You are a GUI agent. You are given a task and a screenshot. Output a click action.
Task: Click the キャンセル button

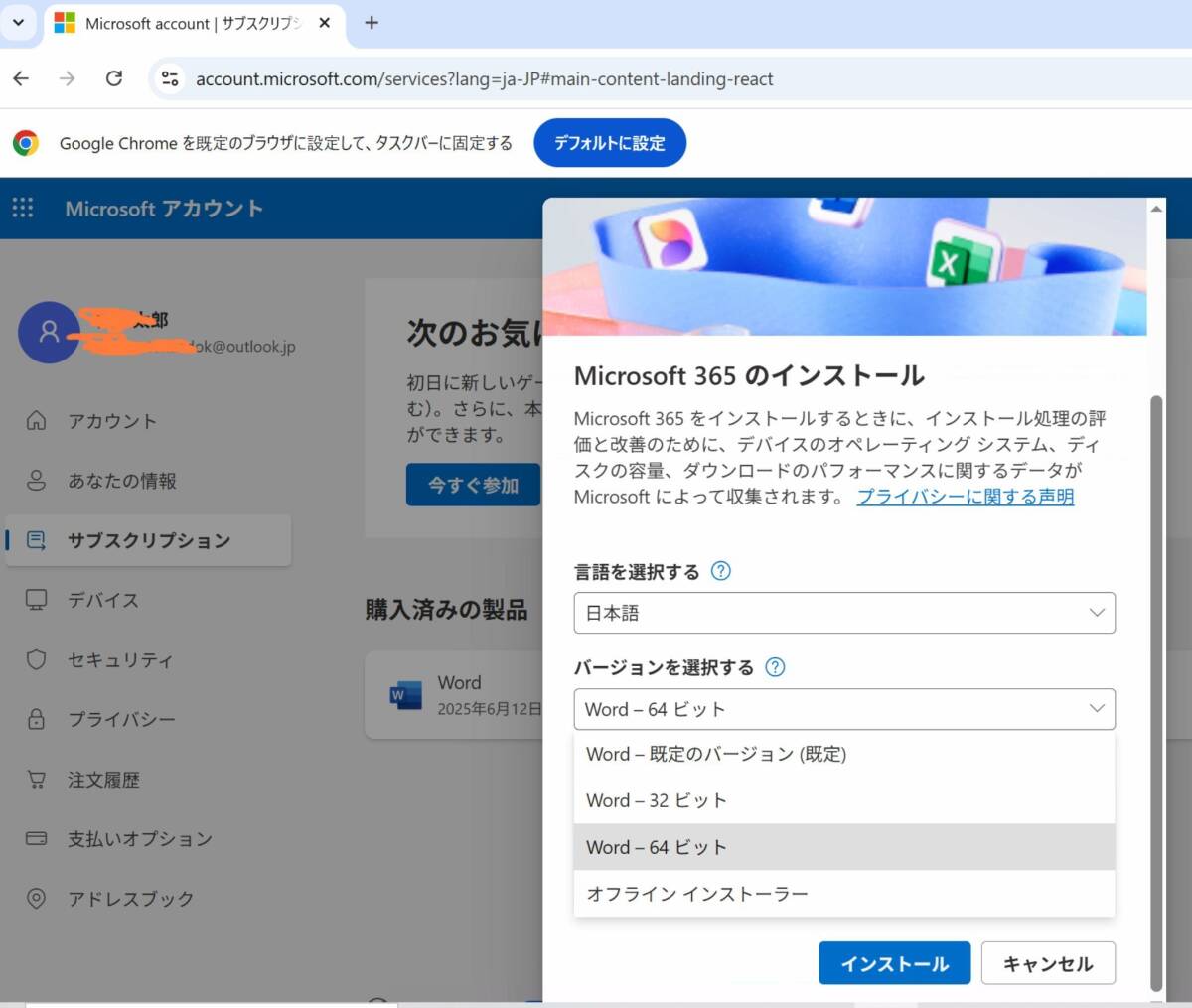click(x=1048, y=963)
